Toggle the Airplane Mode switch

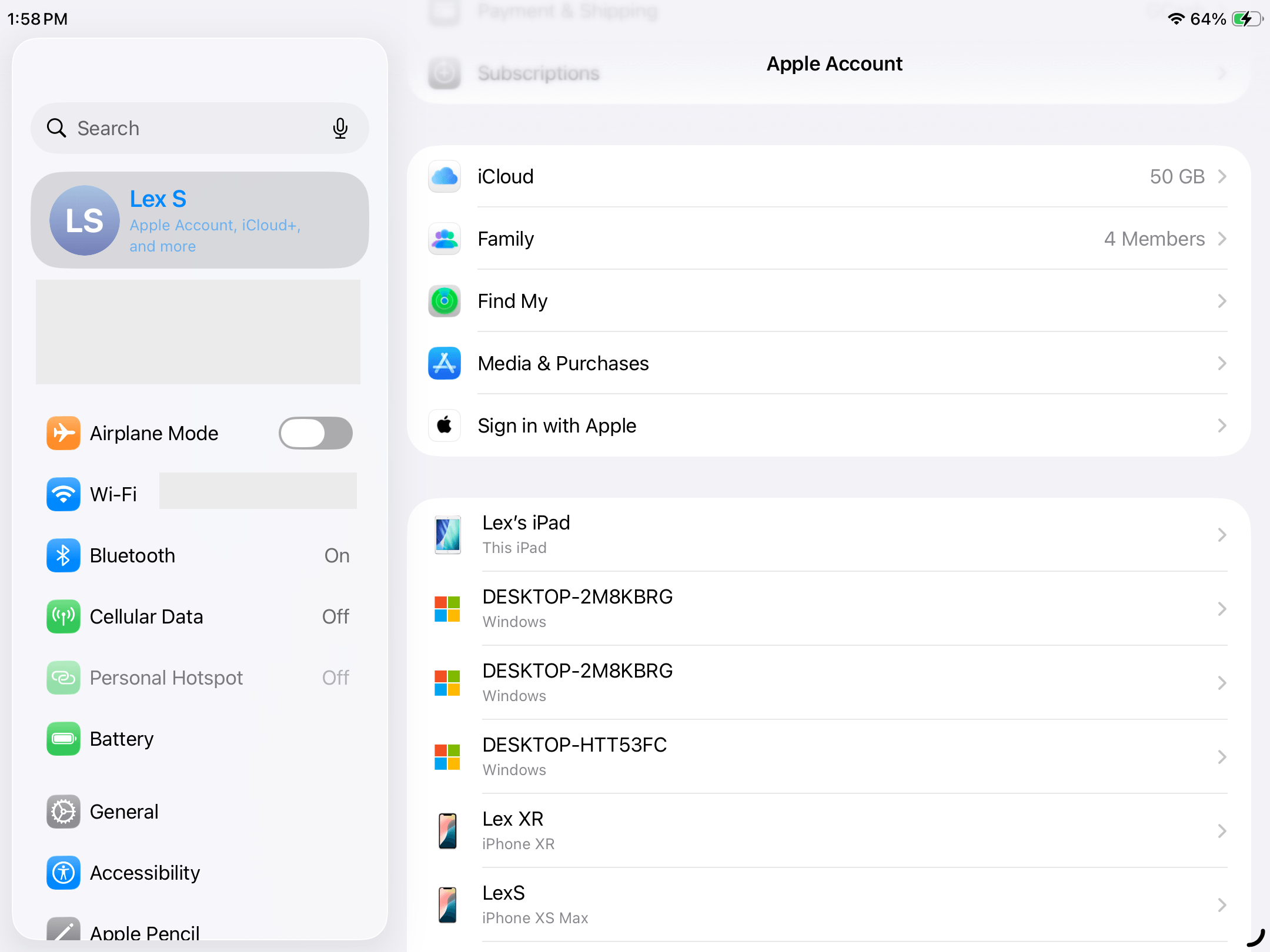[316, 433]
